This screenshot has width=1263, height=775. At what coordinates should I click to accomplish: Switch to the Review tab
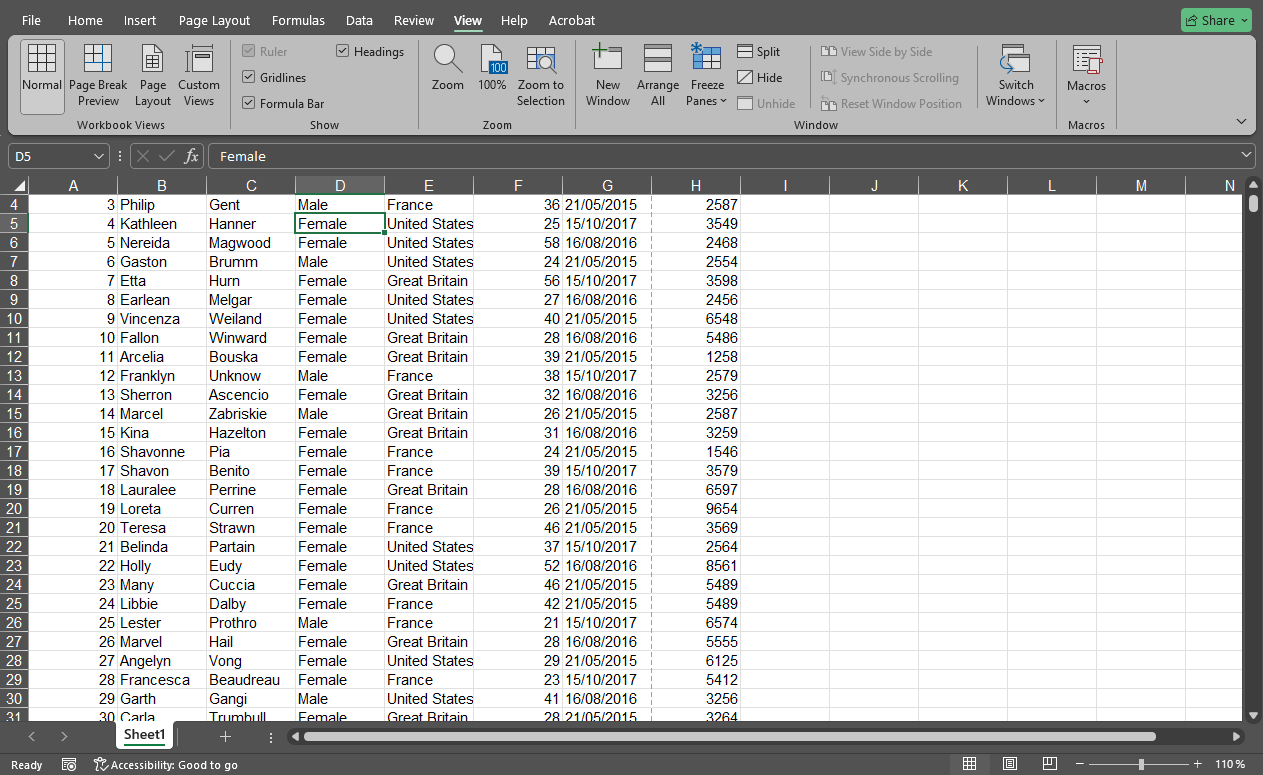click(x=414, y=20)
